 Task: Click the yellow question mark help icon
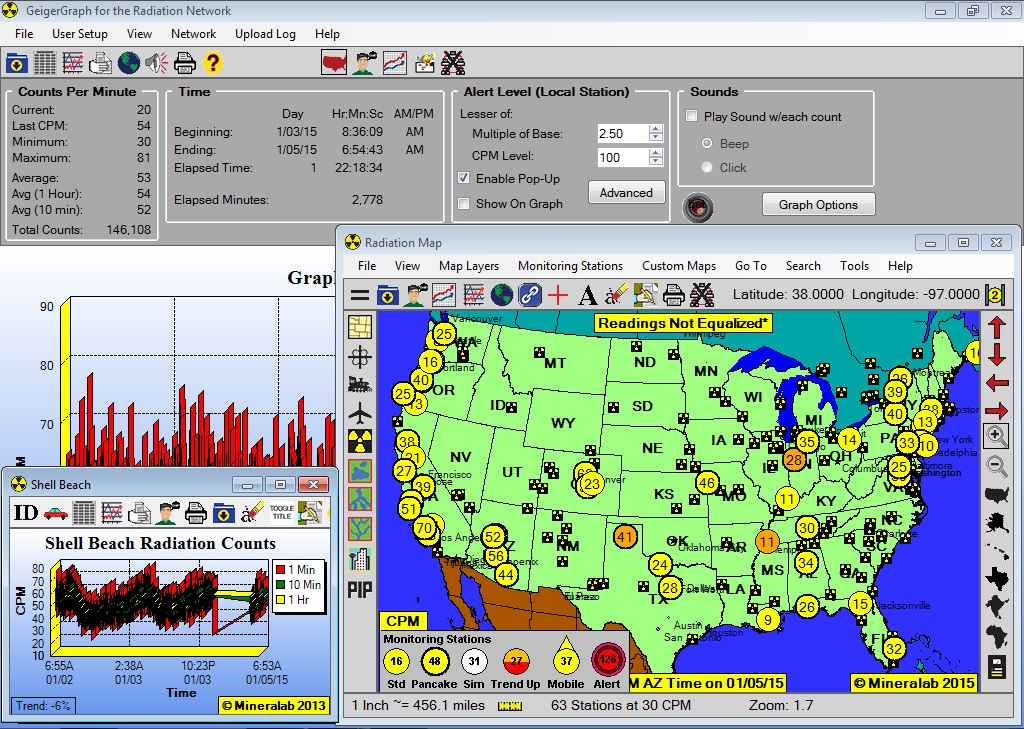point(212,63)
